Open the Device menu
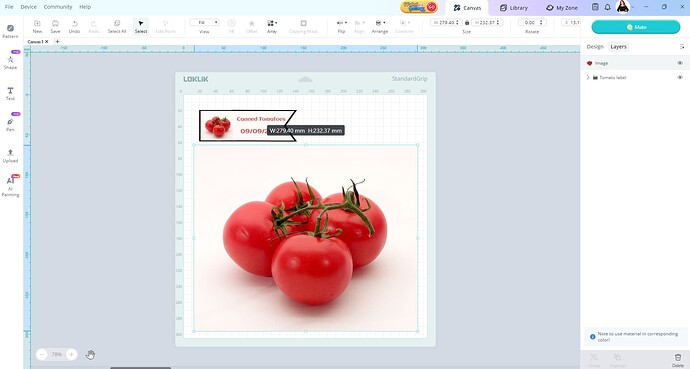The width and height of the screenshot is (690, 369). tap(29, 7)
